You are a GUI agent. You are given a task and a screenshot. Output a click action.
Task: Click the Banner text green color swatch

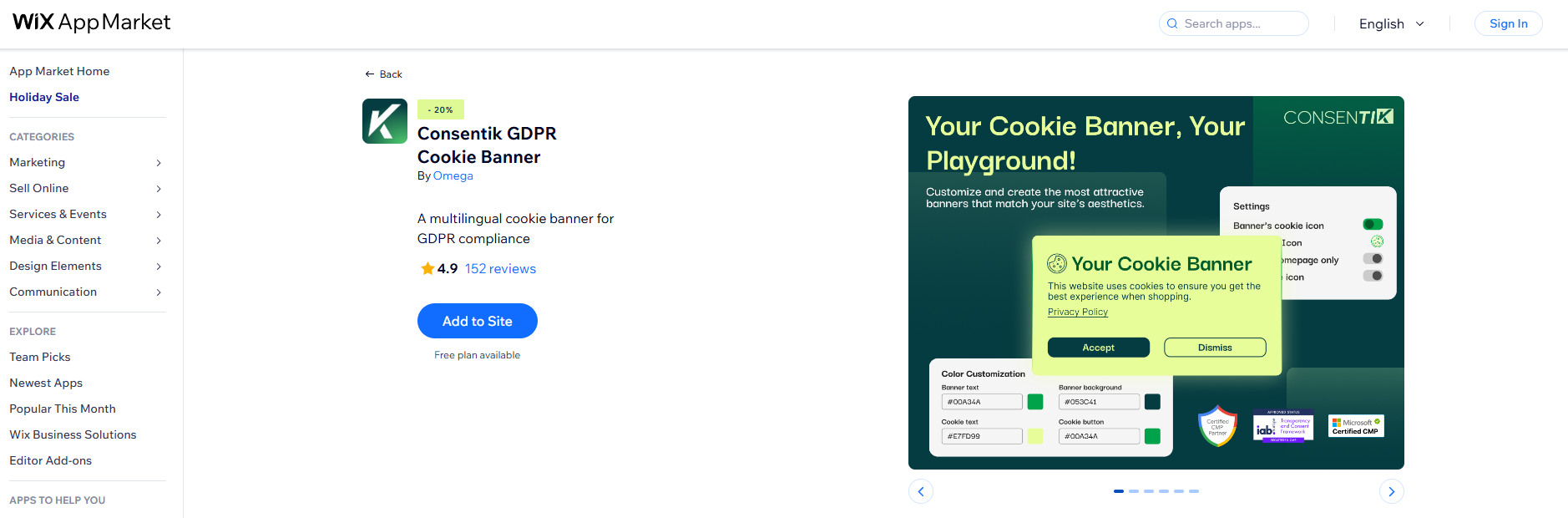[1035, 402]
